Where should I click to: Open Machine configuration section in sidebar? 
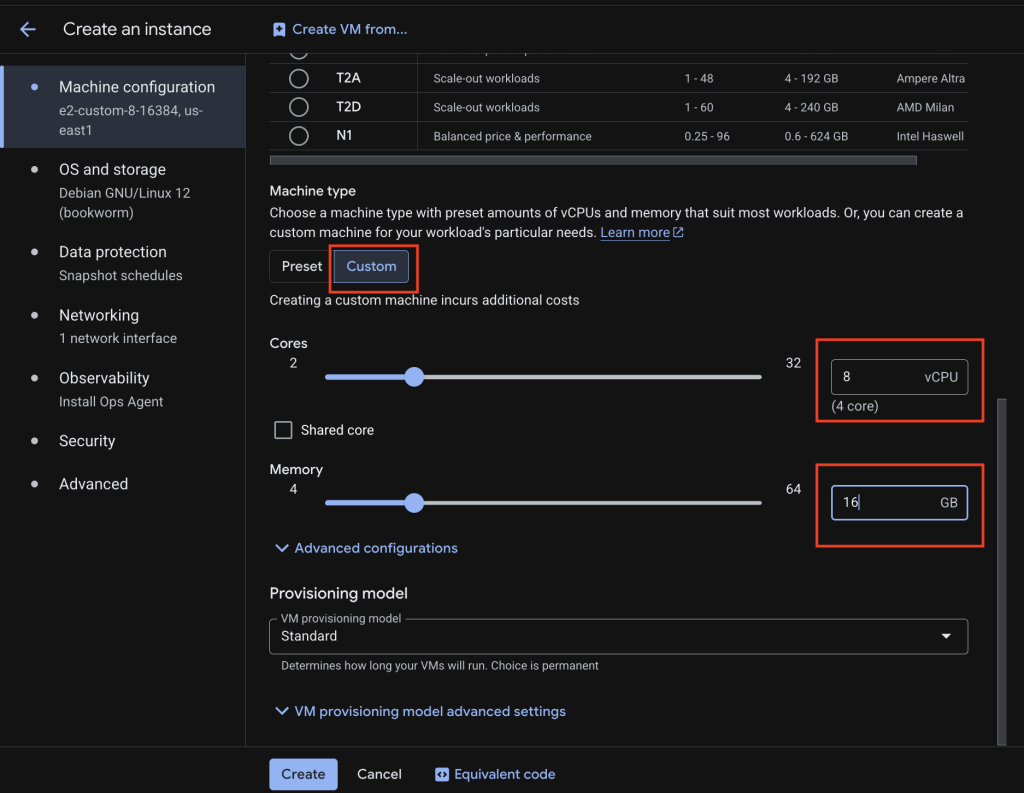[x=124, y=107]
